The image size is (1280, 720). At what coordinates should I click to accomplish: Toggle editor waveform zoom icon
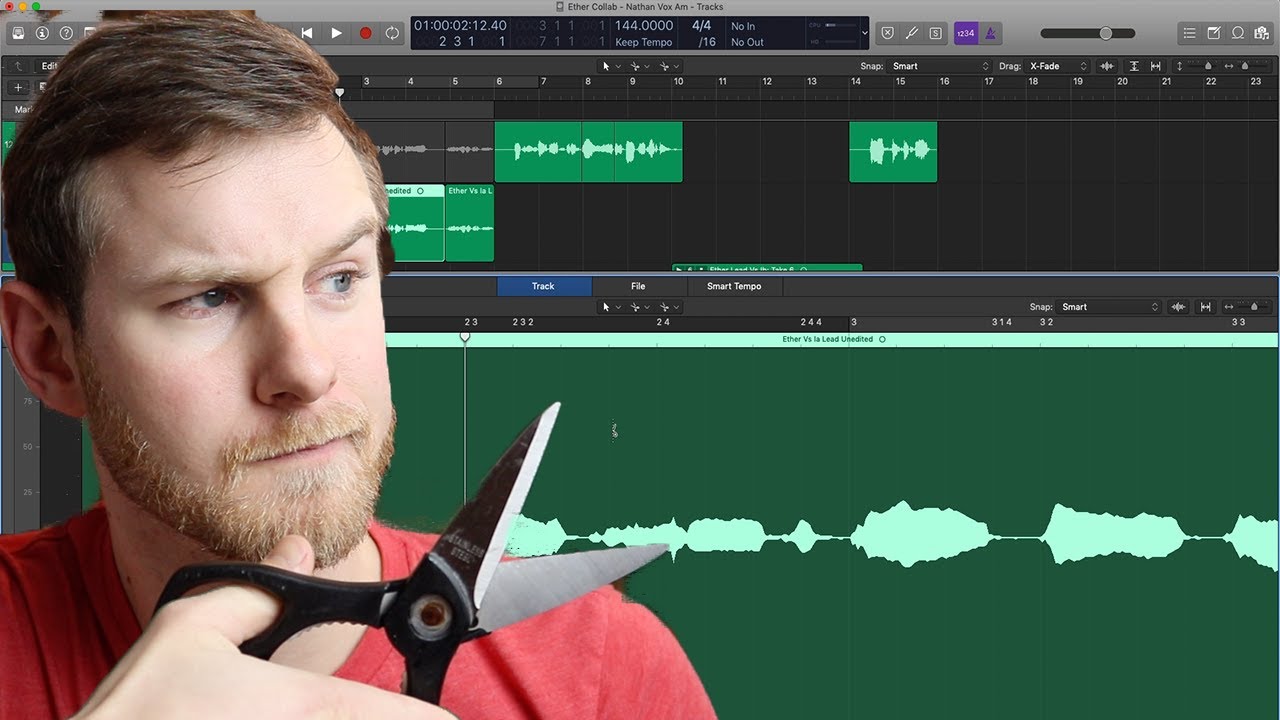pyautogui.click(x=1178, y=307)
